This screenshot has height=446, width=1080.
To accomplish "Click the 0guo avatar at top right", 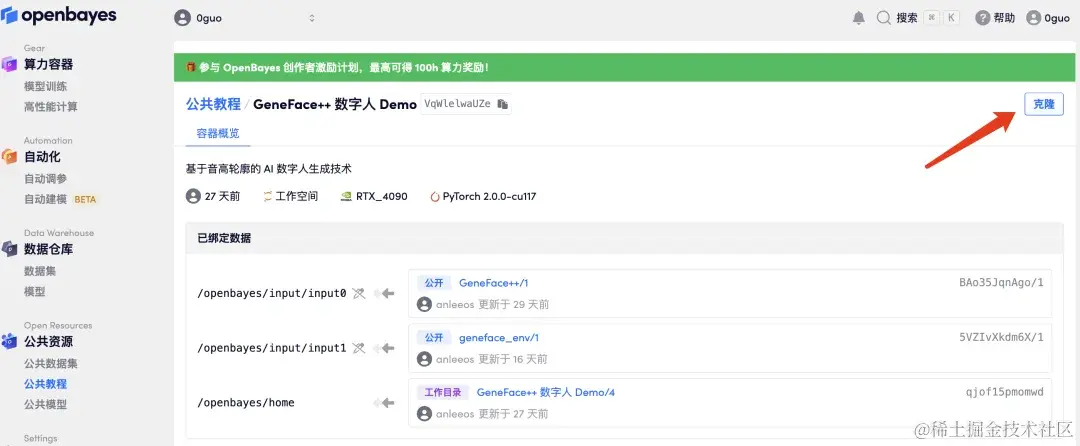I will [1033, 19].
